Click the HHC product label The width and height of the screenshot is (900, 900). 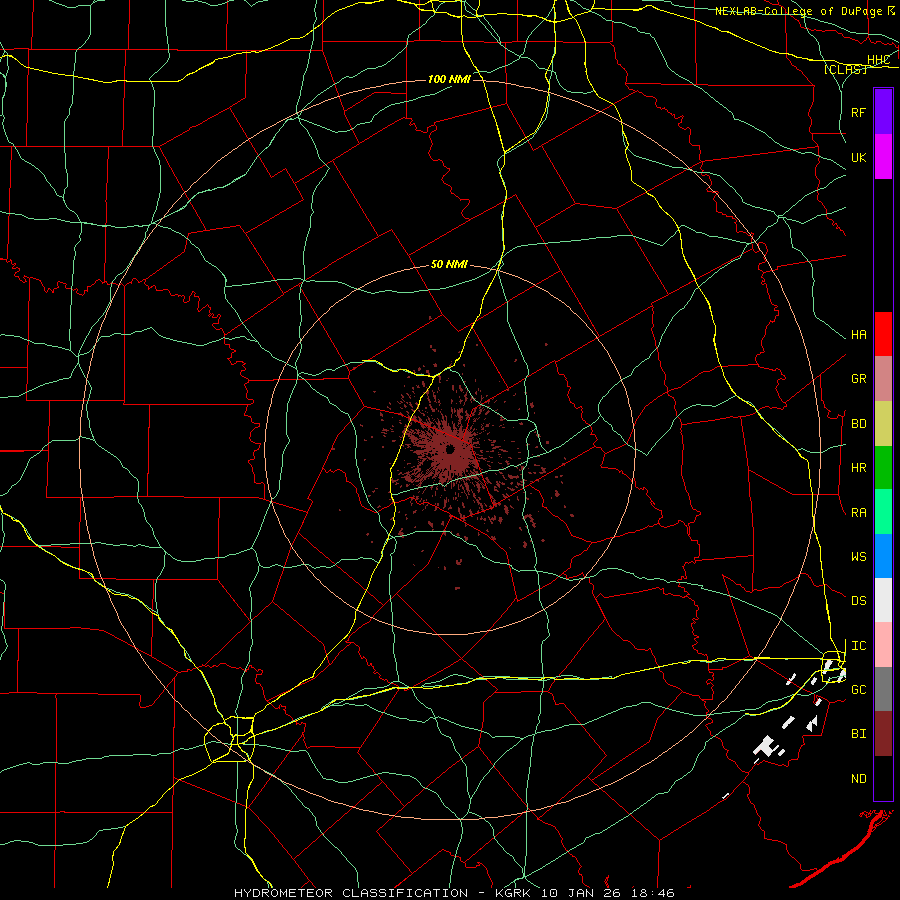pyautogui.click(x=878, y=60)
